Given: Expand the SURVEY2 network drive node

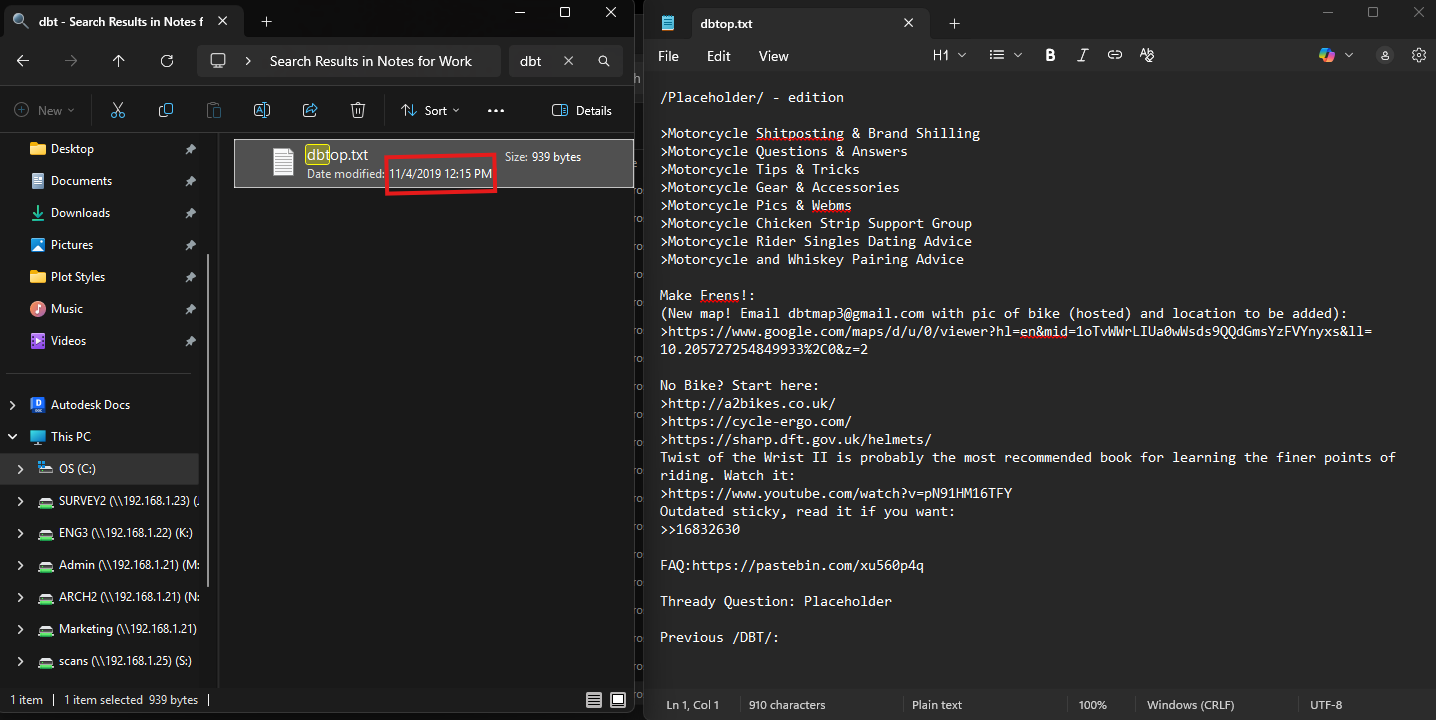Looking at the screenshot, I should [x=21, y=501].
